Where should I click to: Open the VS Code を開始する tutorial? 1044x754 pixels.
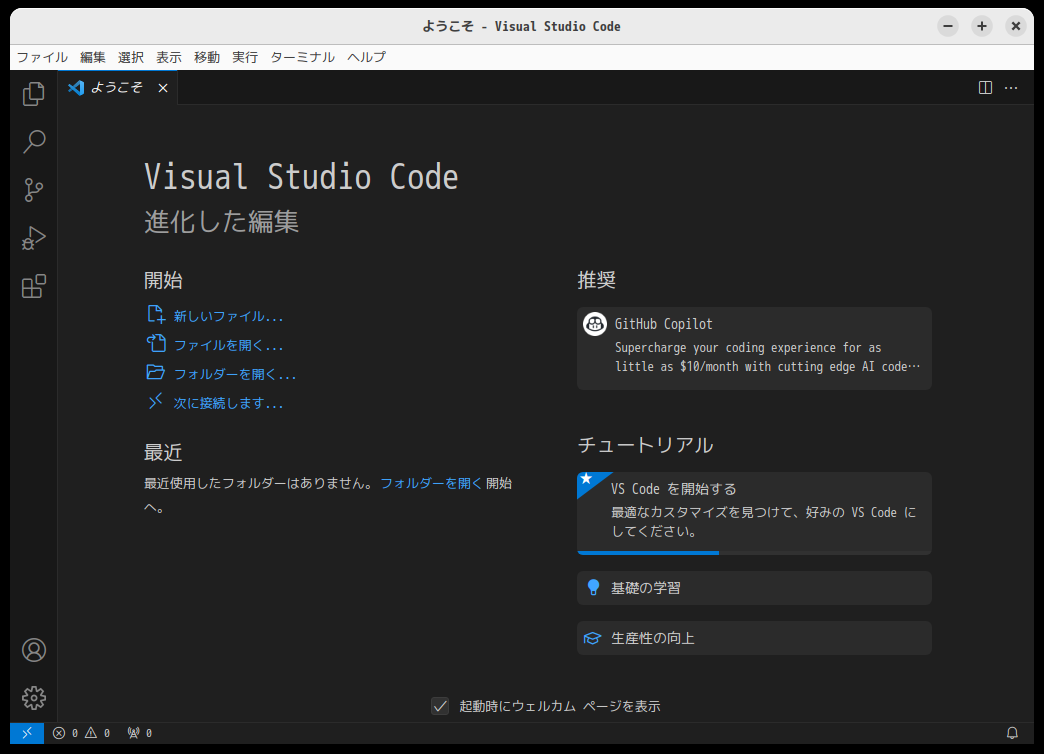[754, 513]
